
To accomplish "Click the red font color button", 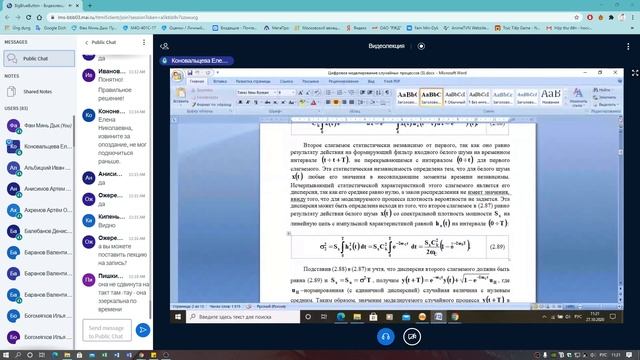I will tap(313, 102).
